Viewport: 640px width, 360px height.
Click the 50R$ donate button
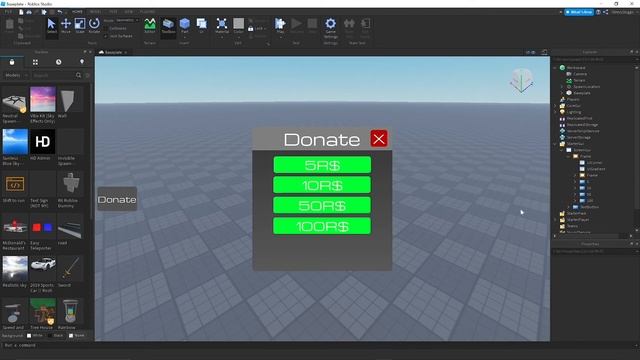(x=322, y=206)
